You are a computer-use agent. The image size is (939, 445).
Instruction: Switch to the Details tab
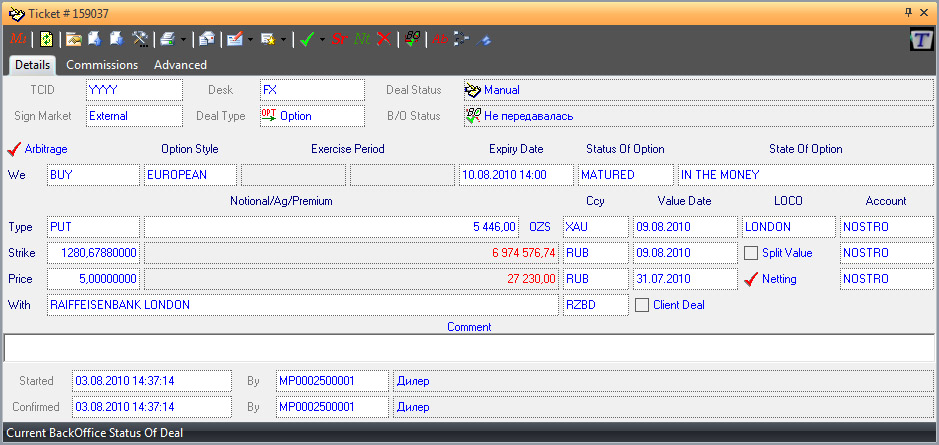pyautogui.click(x=32, y=65)
